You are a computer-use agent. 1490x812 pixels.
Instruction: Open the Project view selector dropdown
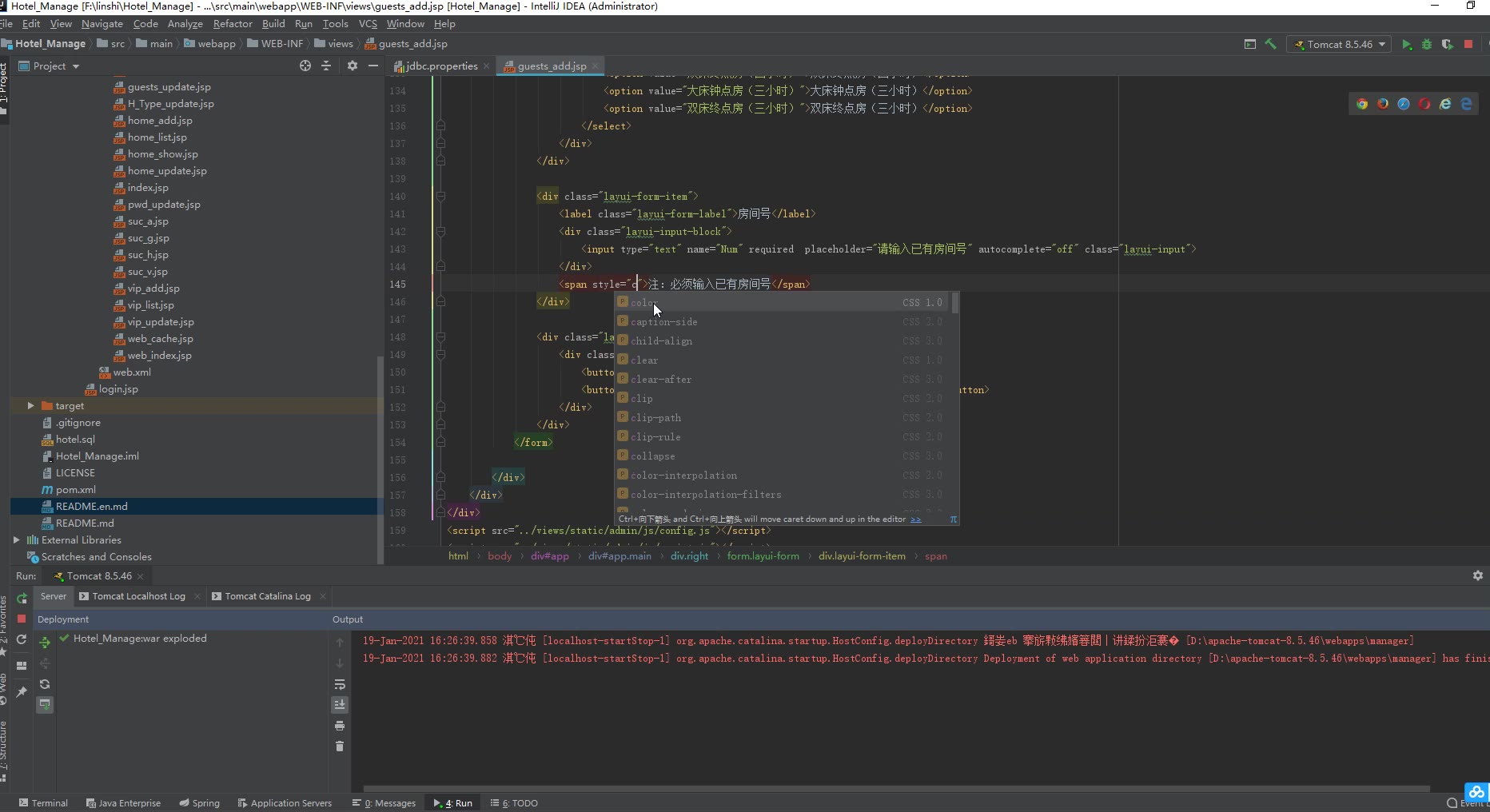click(50, 66)
